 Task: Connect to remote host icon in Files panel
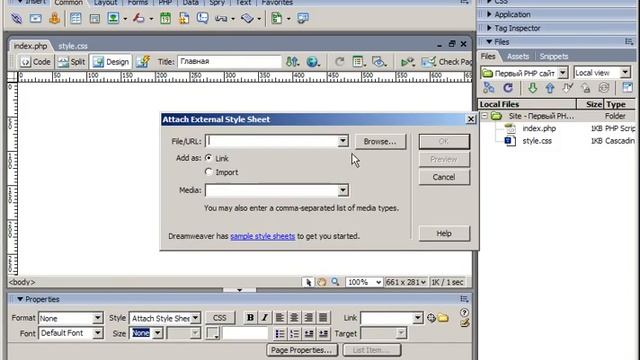point(489,88)
